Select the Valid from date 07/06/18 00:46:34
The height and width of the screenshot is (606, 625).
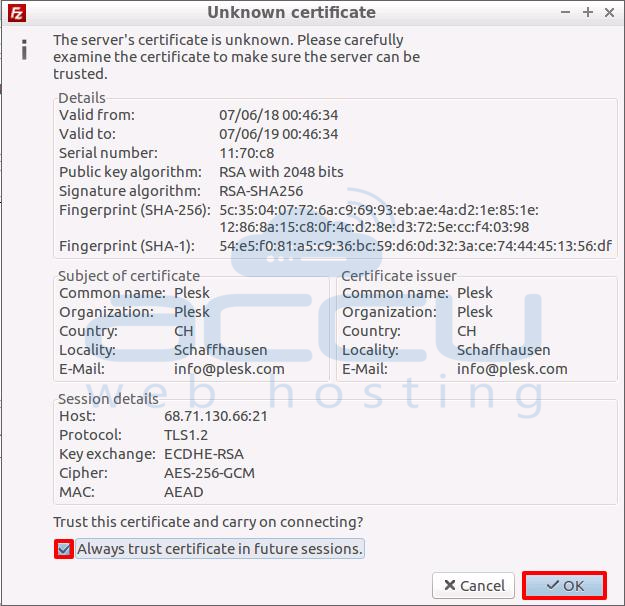coord(279,115)
